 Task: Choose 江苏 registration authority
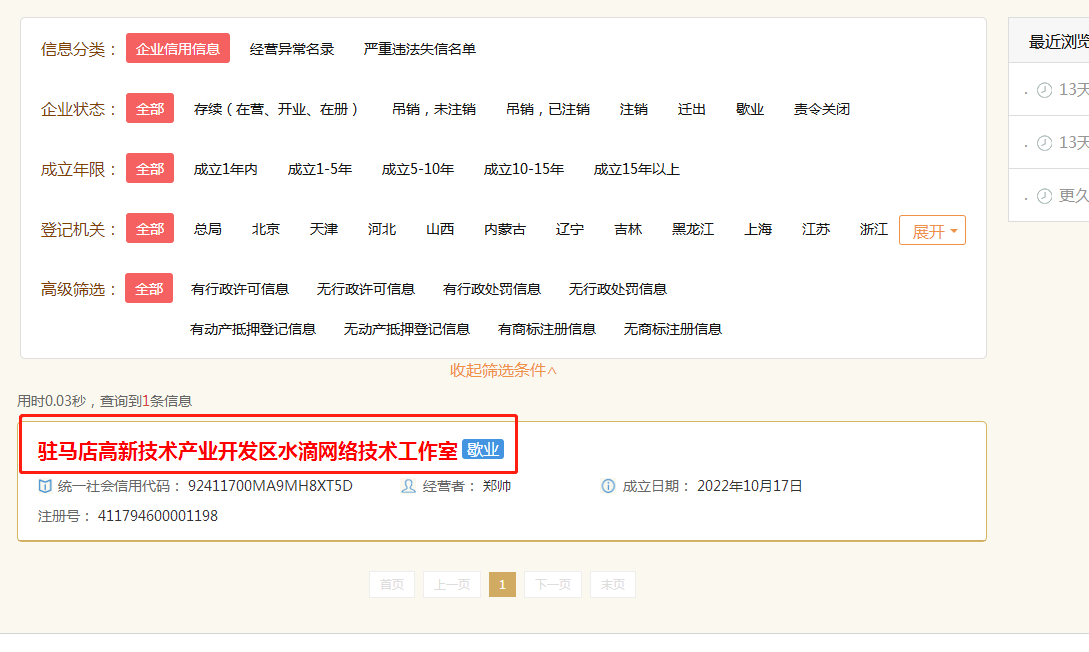click(816, 229)
